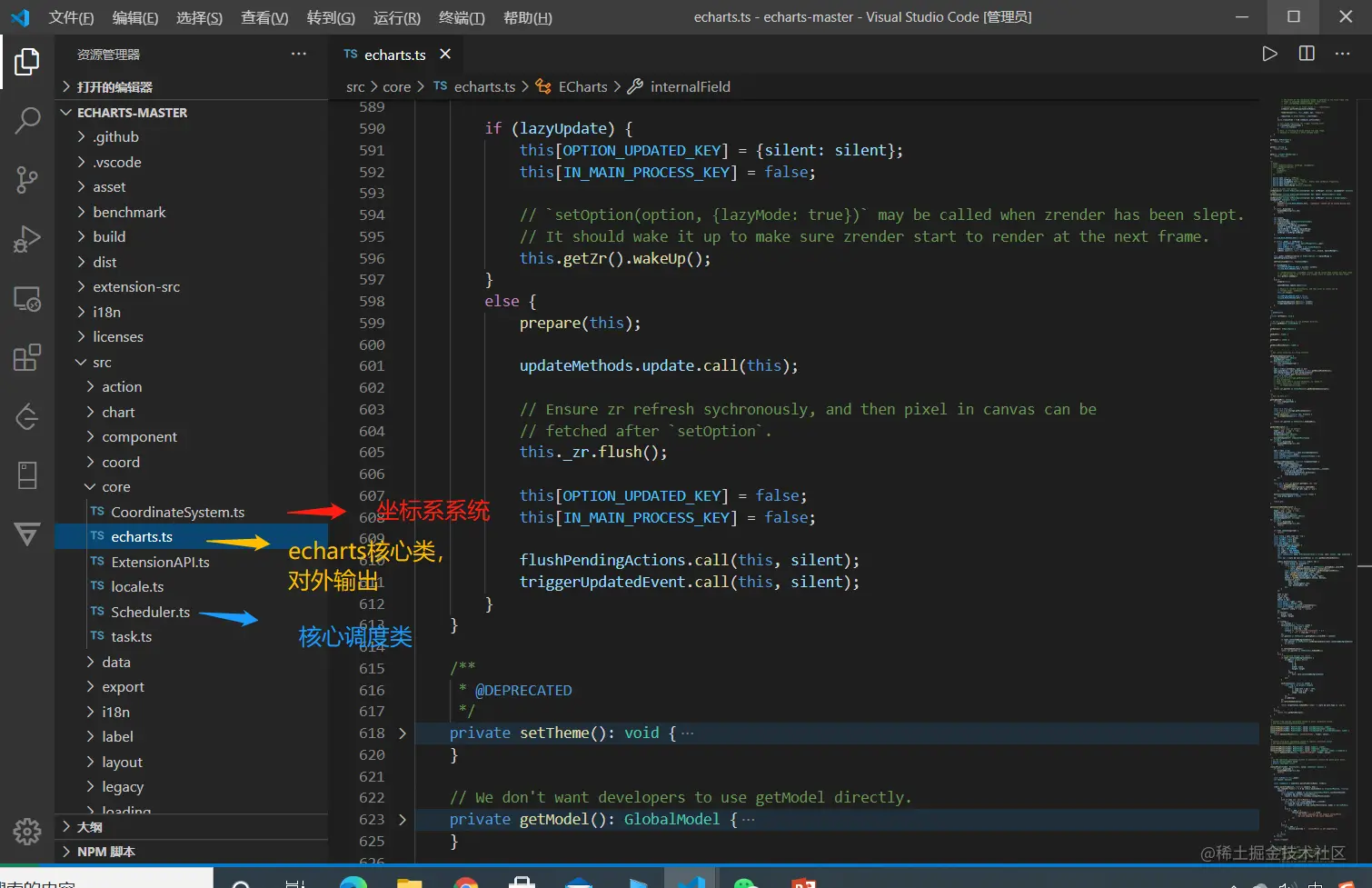Screen dimensions: 1372x888
Task: Open the 查看(V) menu
Action: [264, 17]
